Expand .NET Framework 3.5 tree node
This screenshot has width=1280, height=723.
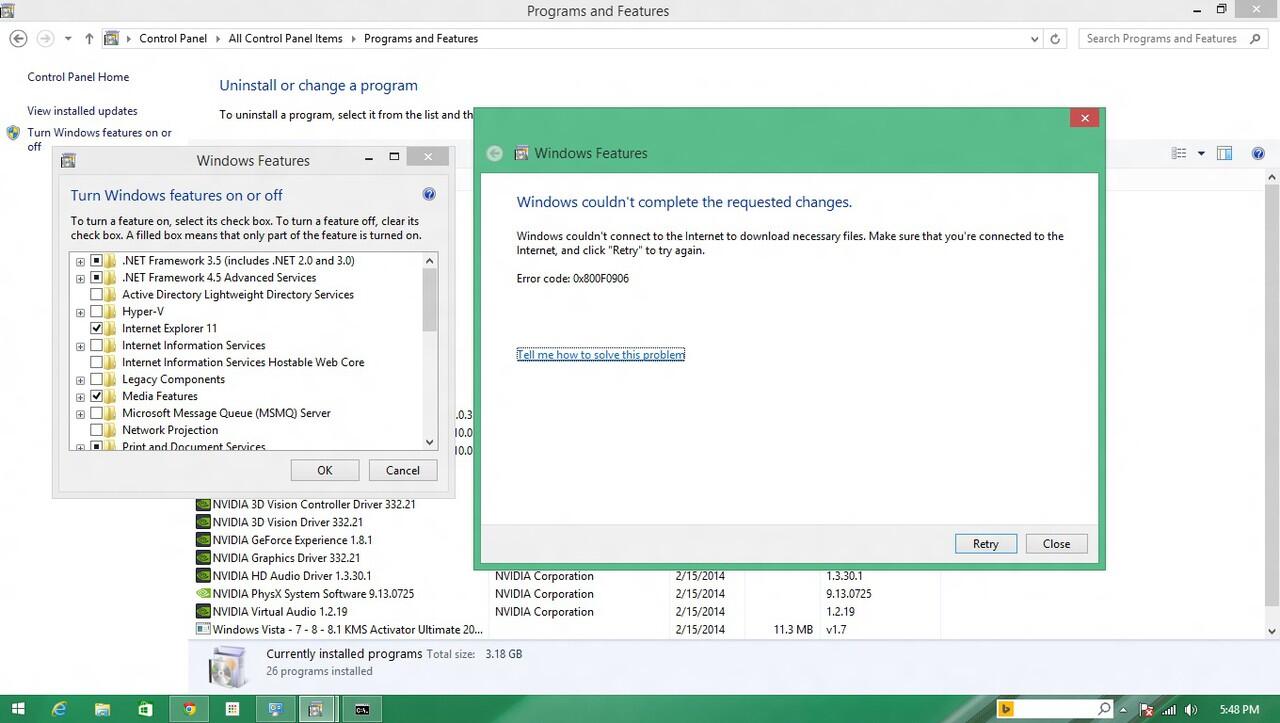(x=80, y=262)
